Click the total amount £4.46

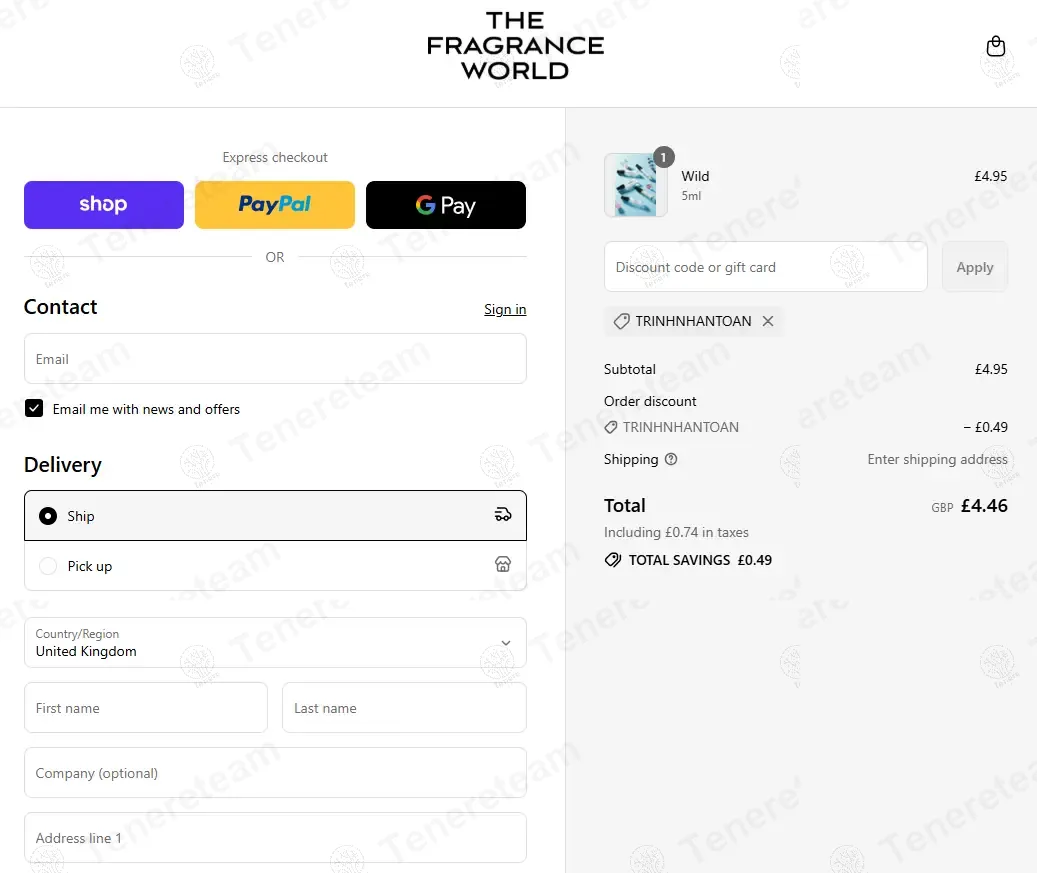pos(984,506)
